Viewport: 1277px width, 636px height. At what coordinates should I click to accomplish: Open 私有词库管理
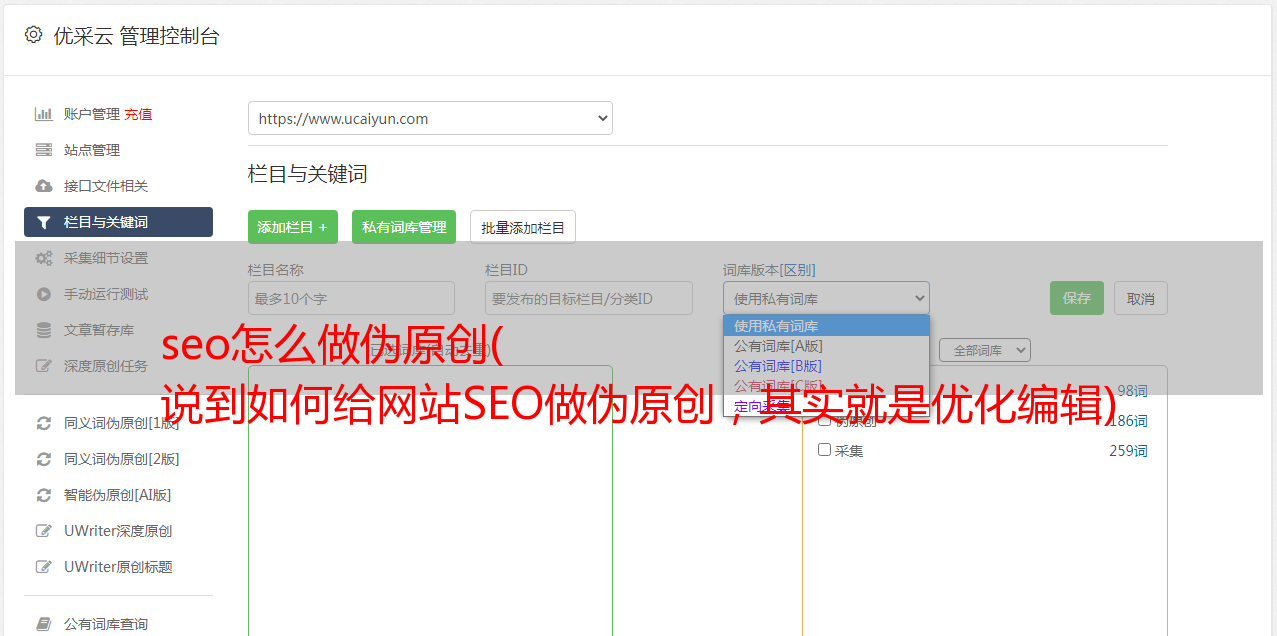[x=404, y=227]
